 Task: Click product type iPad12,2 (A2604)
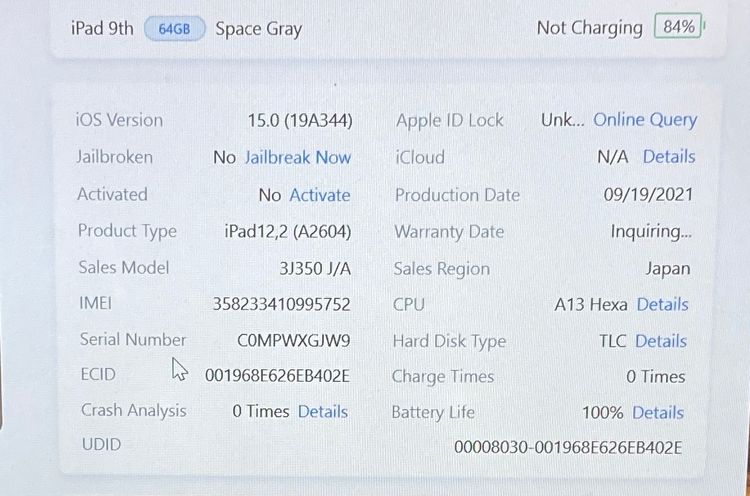pos(288,232)
